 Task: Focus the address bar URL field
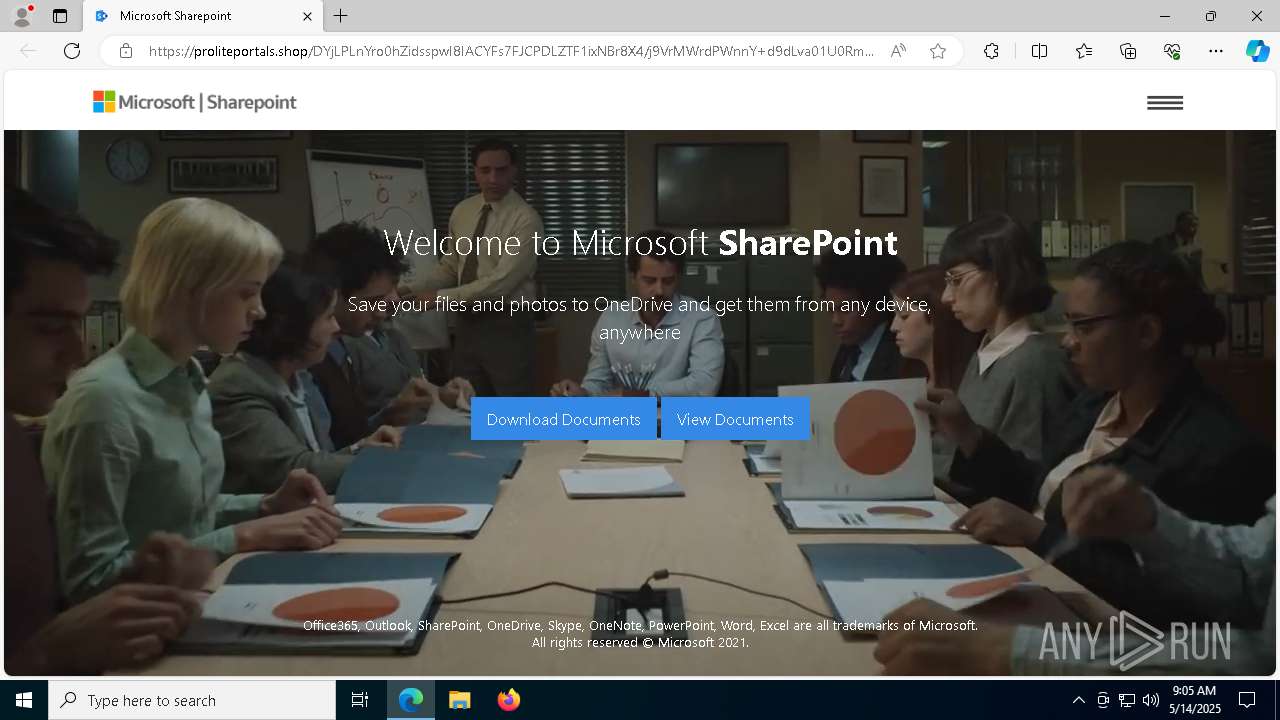coord(510,51)
